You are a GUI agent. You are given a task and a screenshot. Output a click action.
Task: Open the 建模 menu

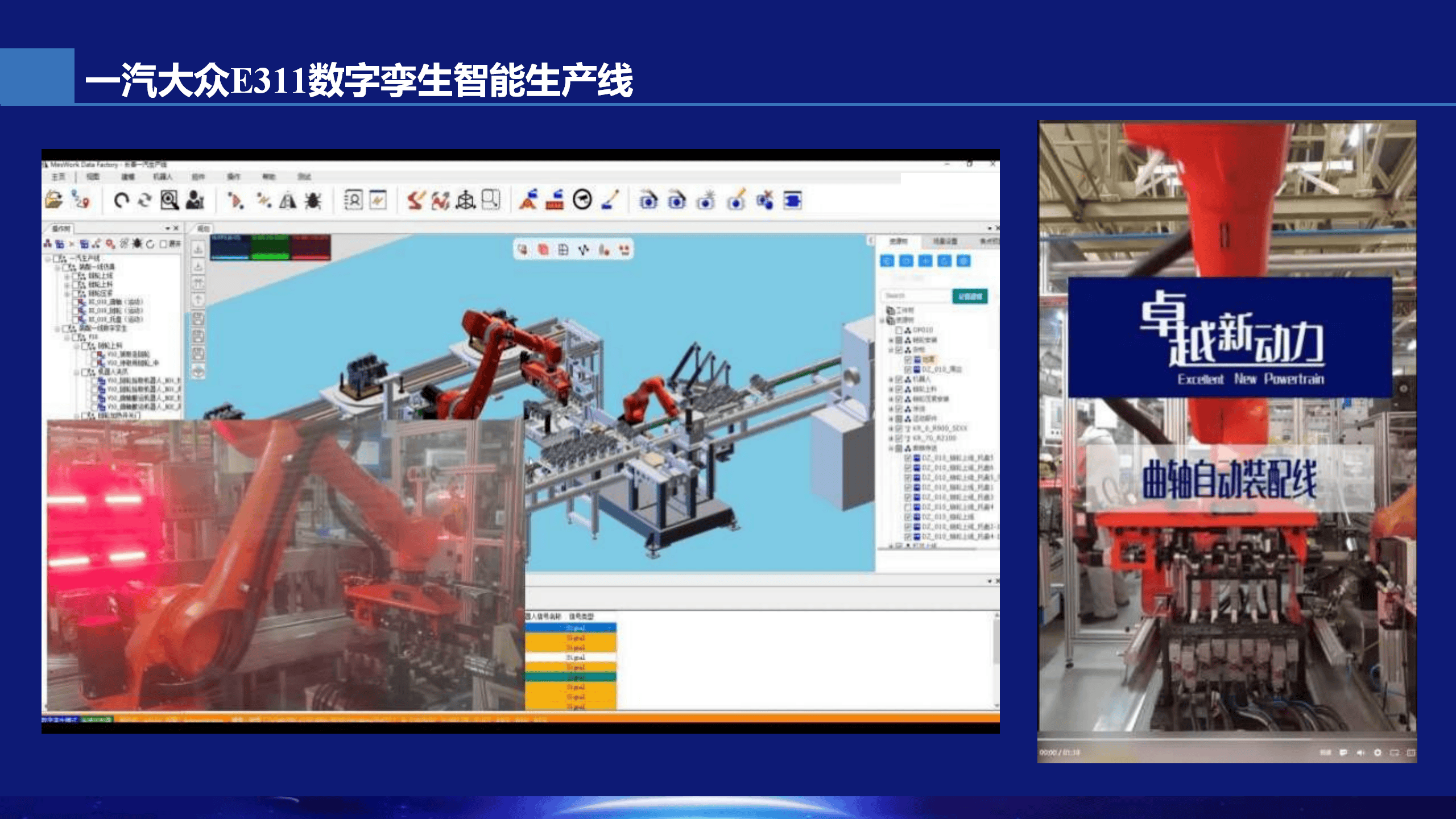(x=128, y=177)
